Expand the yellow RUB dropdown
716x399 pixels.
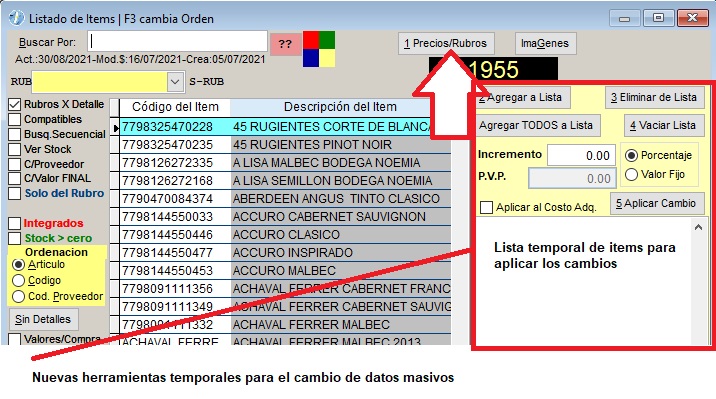point(175,82)
